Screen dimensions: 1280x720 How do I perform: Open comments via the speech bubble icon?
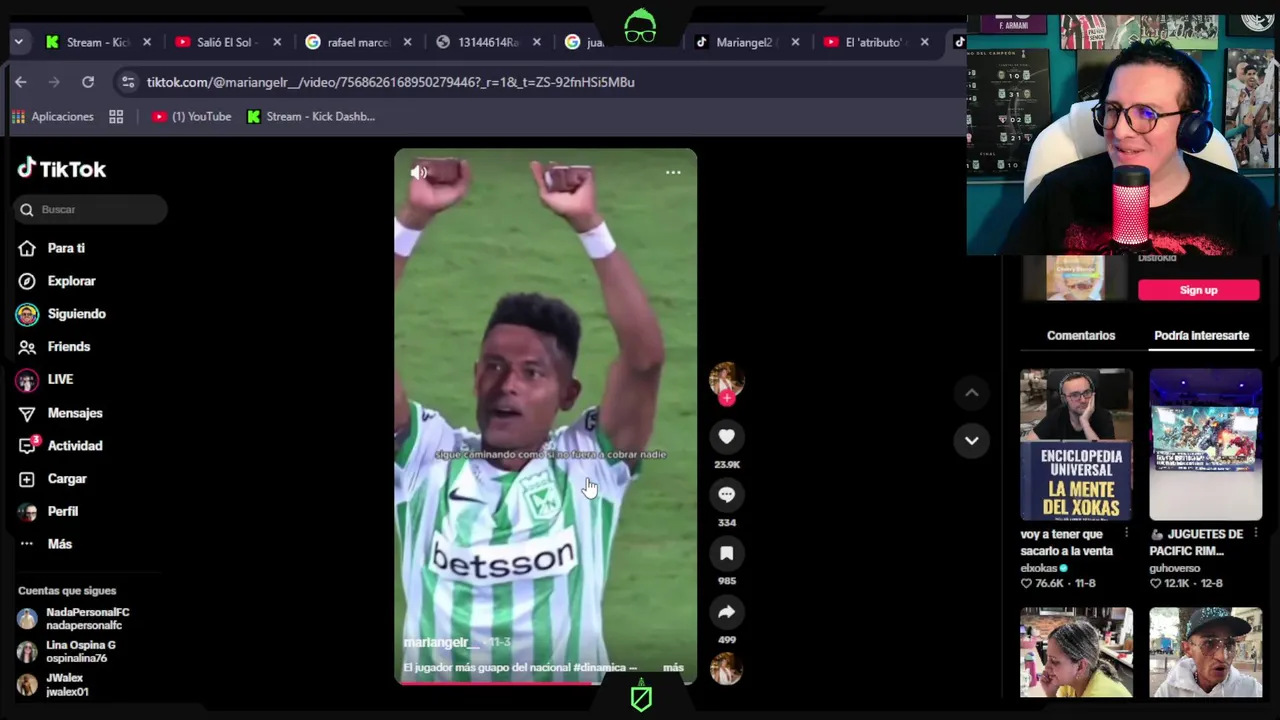click(727, 494)
